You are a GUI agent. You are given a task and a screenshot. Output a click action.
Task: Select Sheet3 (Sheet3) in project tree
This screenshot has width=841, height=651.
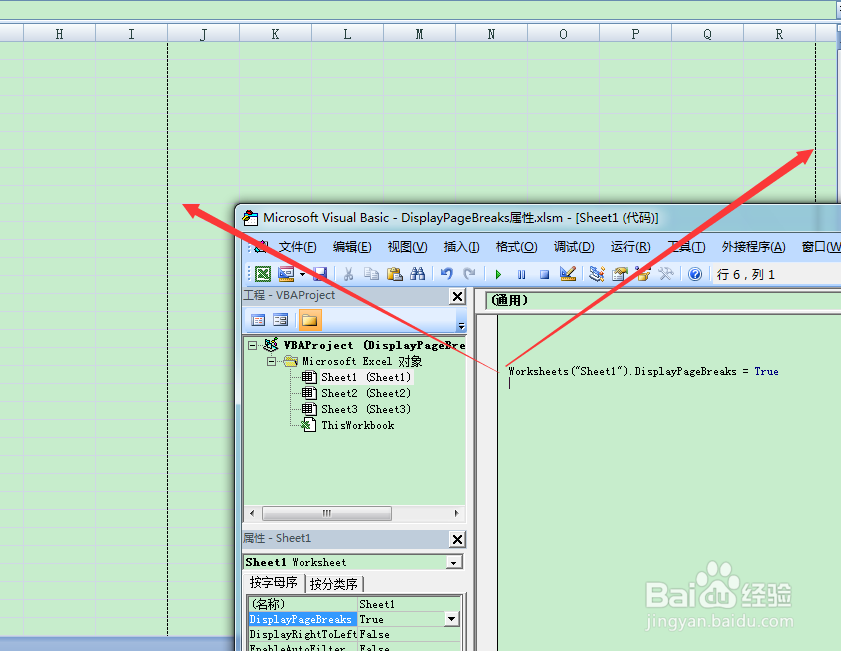[x=366, y=409]
